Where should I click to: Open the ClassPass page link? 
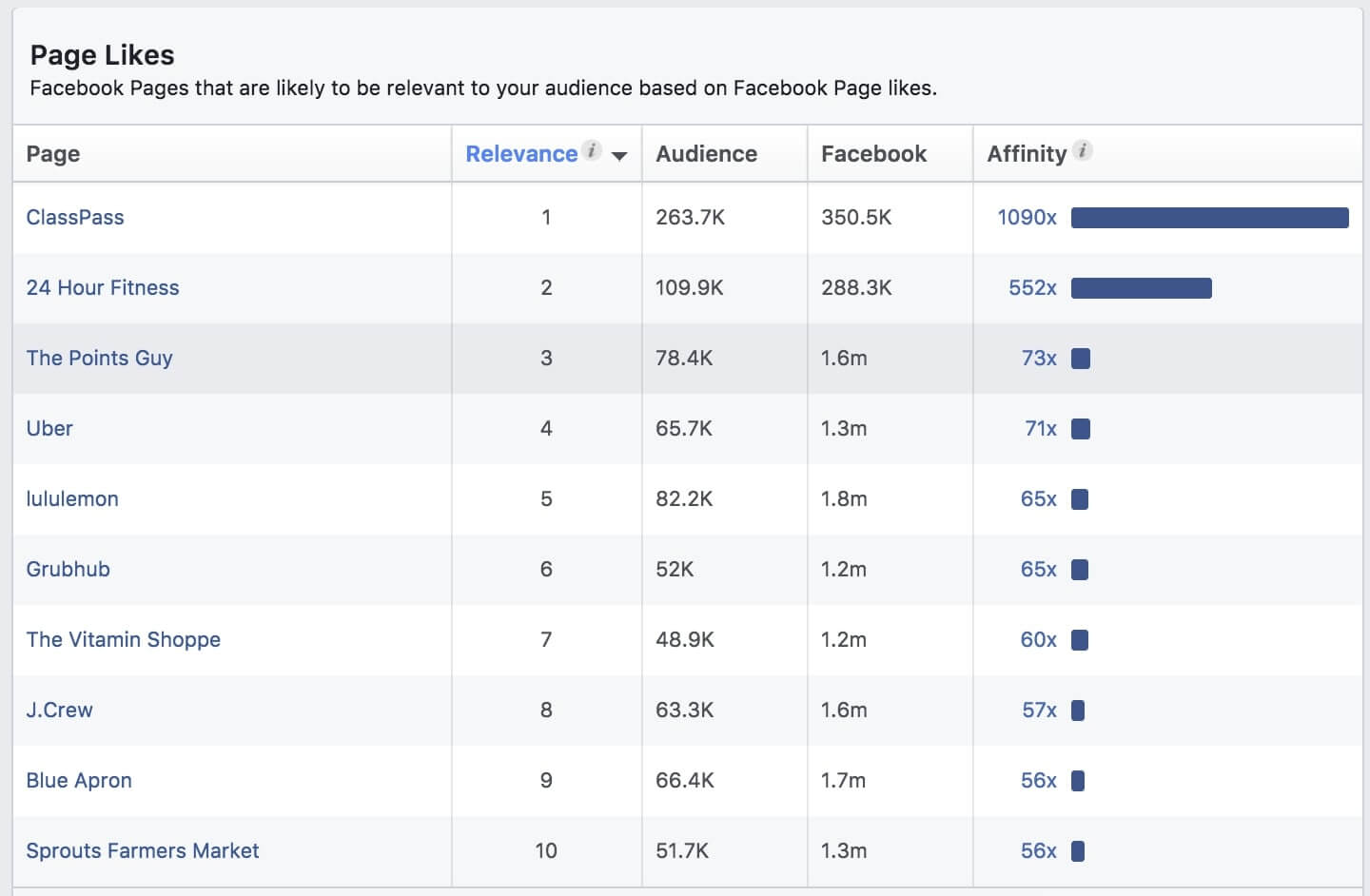tap(75, 217)
